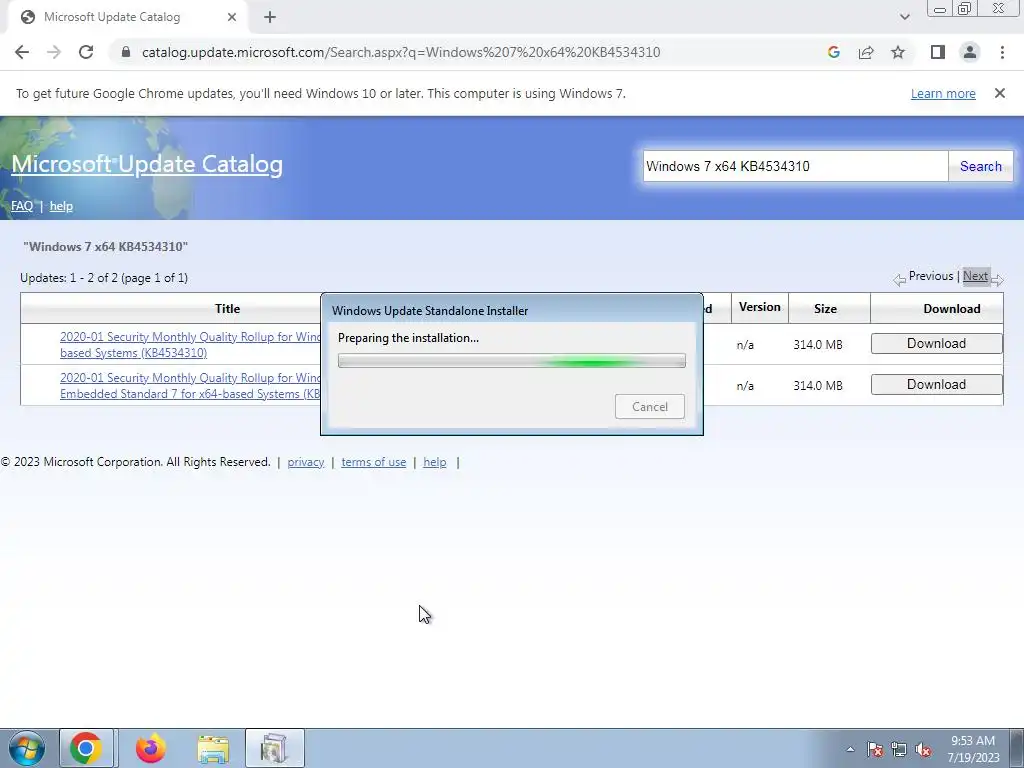
Task: Click the installer progress bar
Action: click(x=512, y=360)
